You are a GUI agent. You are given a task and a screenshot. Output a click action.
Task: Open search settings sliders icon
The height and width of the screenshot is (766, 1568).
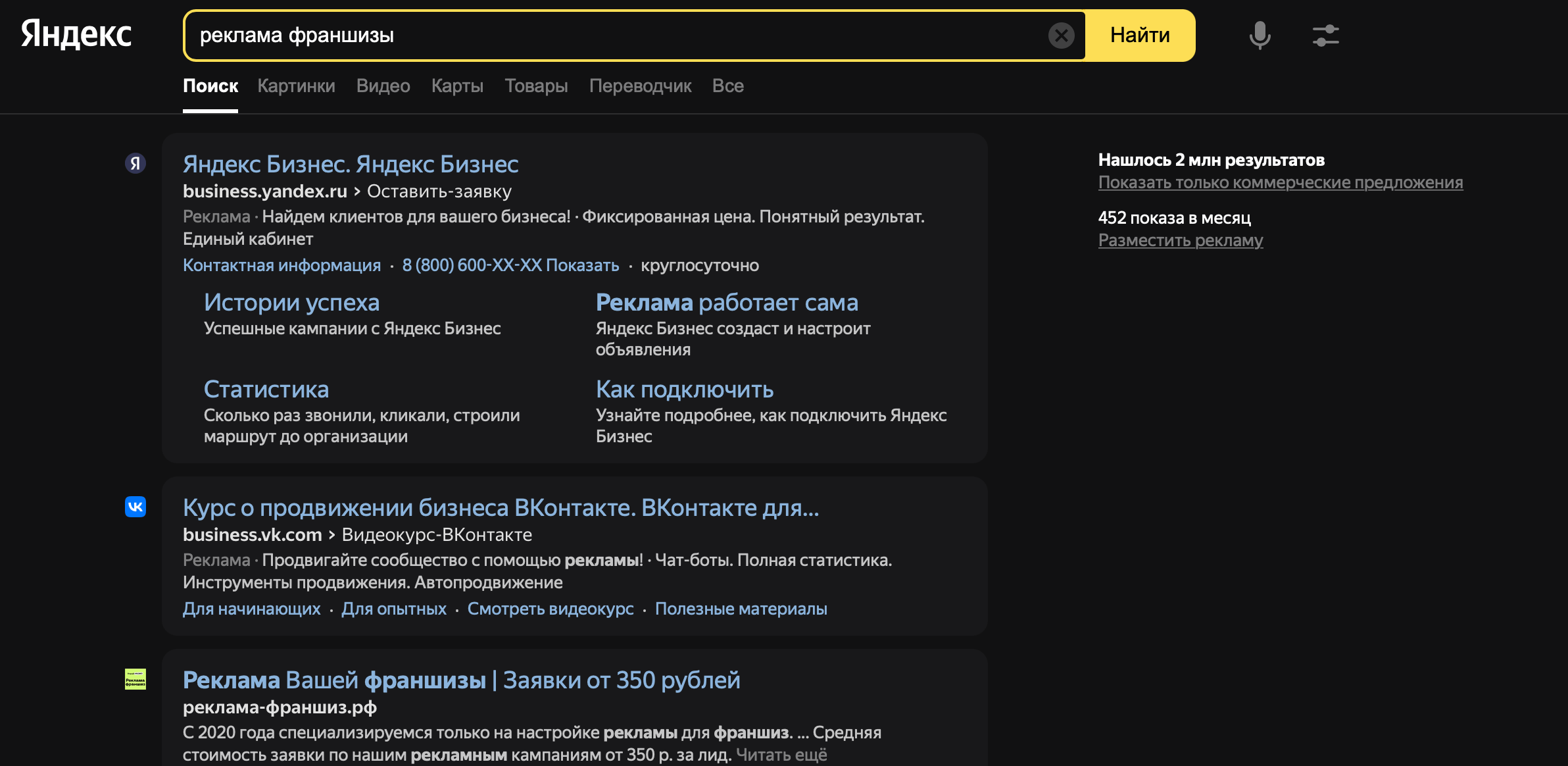(1325, 36)
